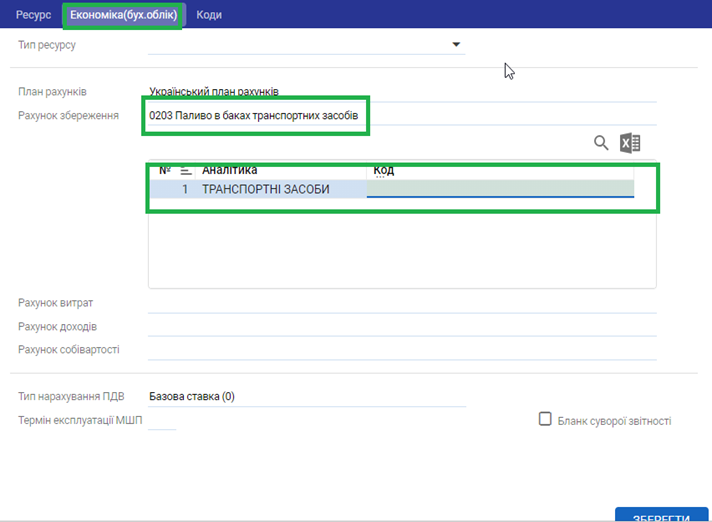The image size is (712, 522).
Task: Select the ТРАНСПОРТНІ ЗАСОБИ row
Action: (x=265, y=189)
